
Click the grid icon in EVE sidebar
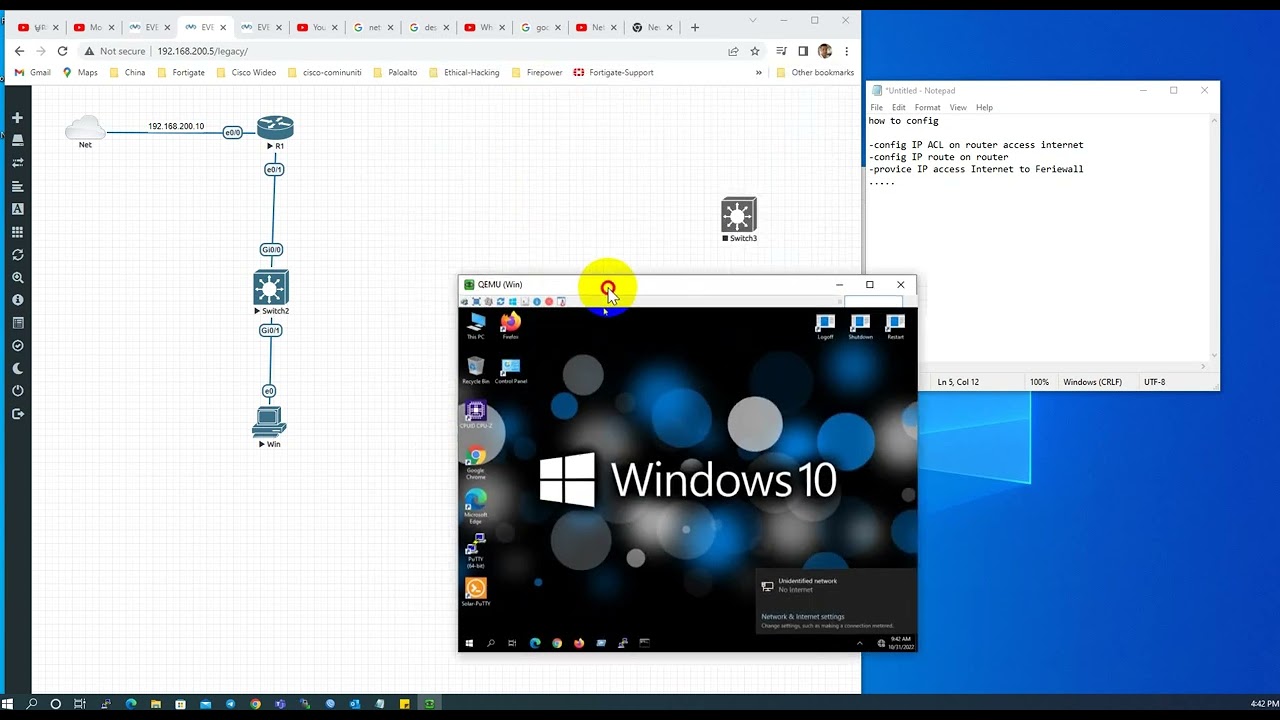point(17,232)
